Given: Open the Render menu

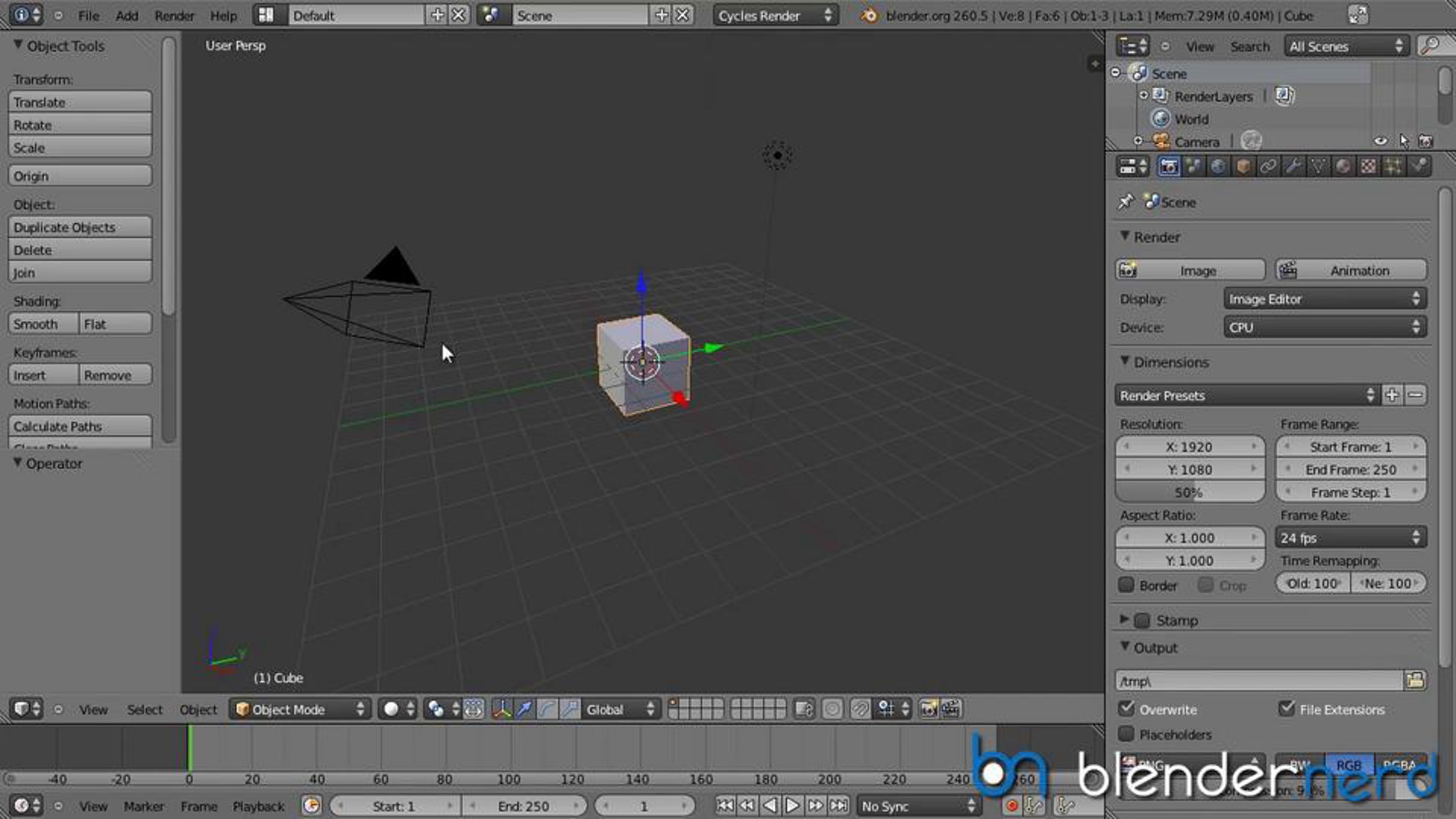Looking at the screenshot, I should click(x=174, y=16).
